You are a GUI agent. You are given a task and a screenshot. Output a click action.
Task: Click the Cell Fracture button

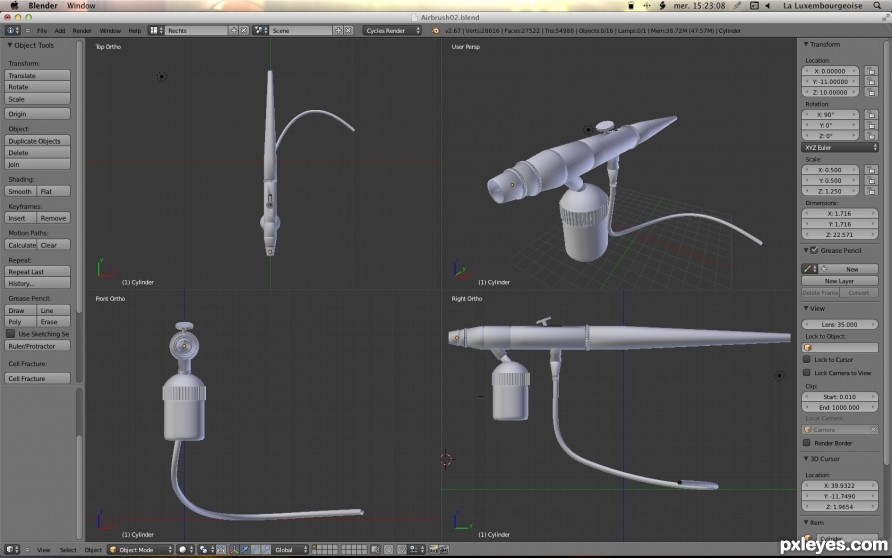tap(38, 378)
